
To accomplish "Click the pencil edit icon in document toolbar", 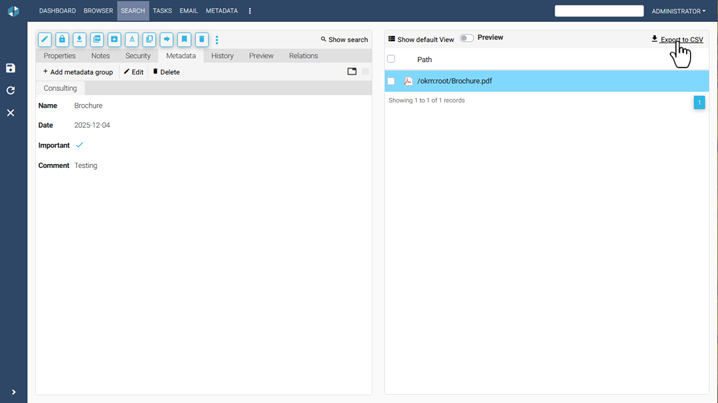I will pos(45,39).
